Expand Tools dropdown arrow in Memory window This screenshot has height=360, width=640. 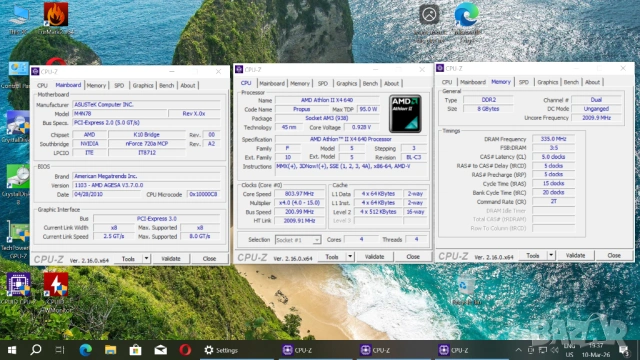click(551, 255)
